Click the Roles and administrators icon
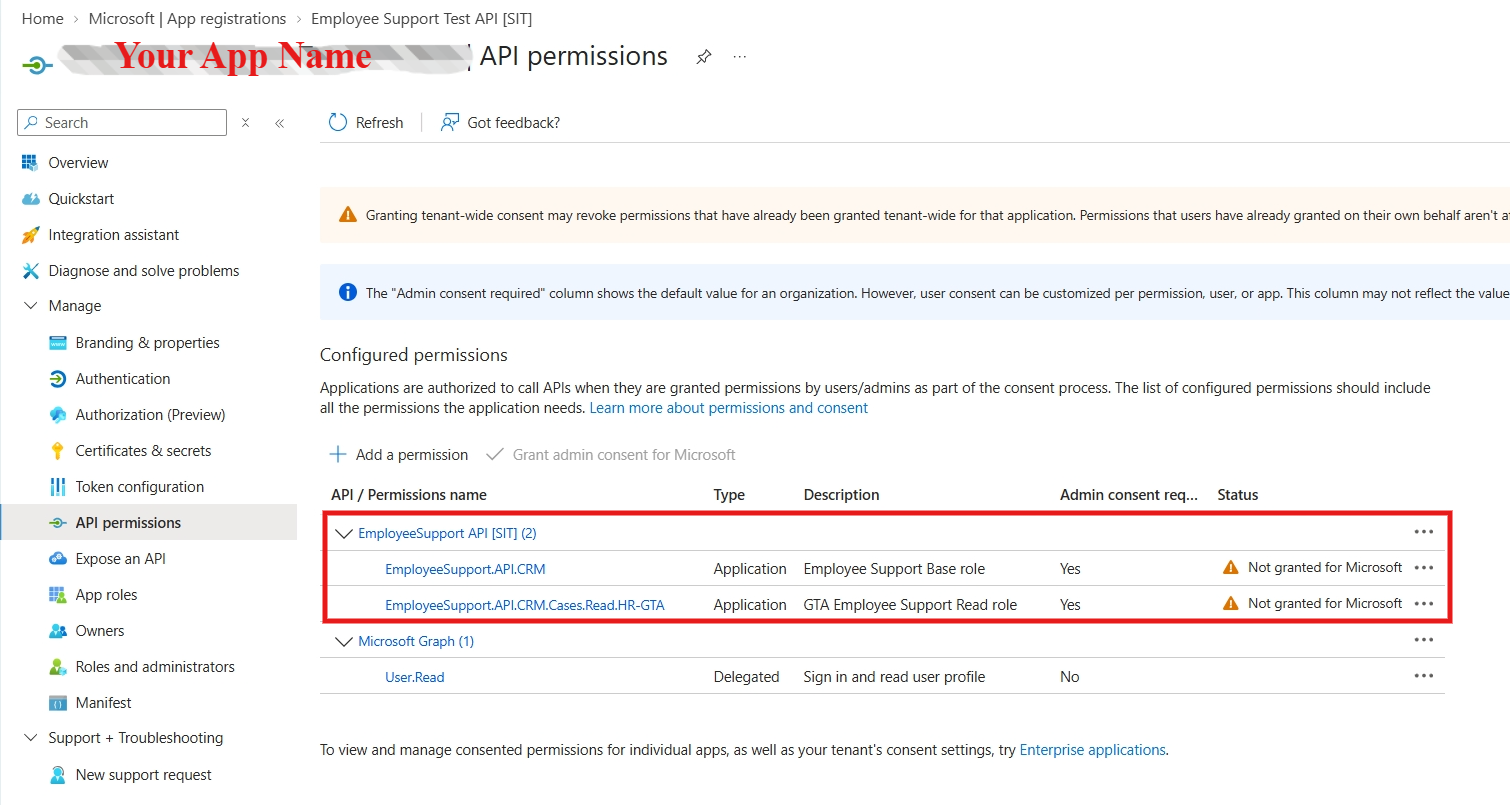 point(57,667)
